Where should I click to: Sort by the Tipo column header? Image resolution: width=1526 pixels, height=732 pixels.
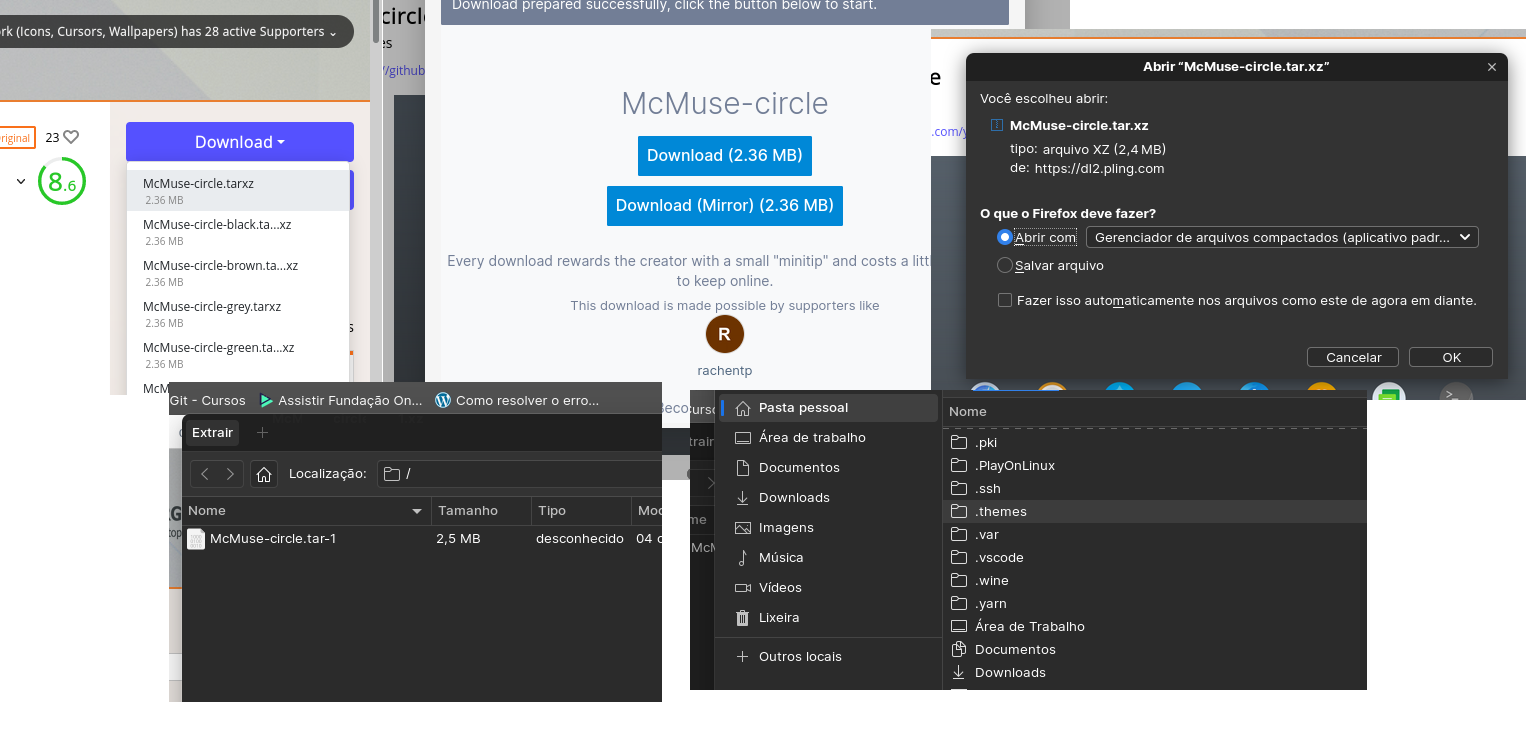click(581, 511)
